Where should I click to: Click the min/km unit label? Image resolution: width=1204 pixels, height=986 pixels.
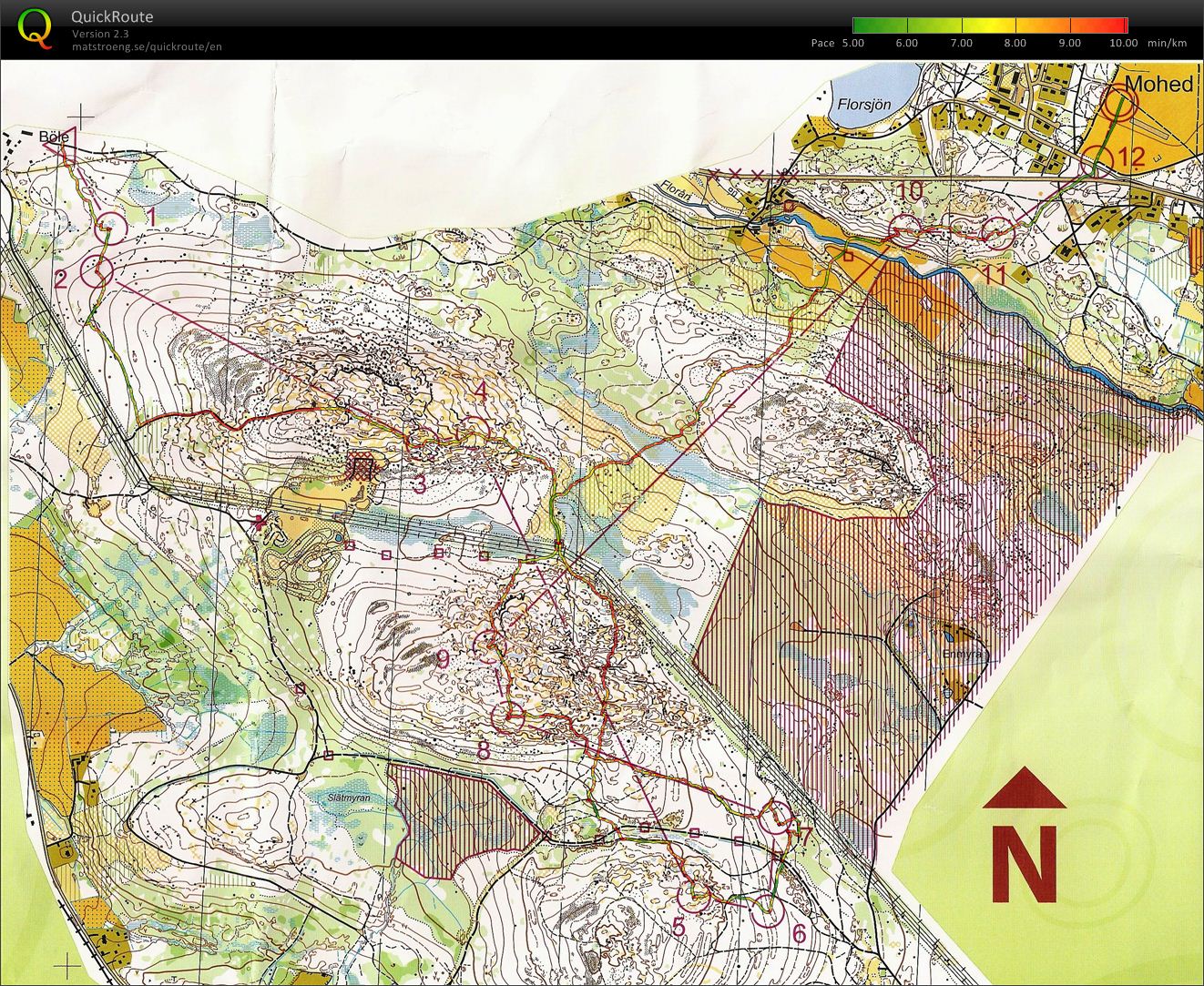[x=1168, y=43]
